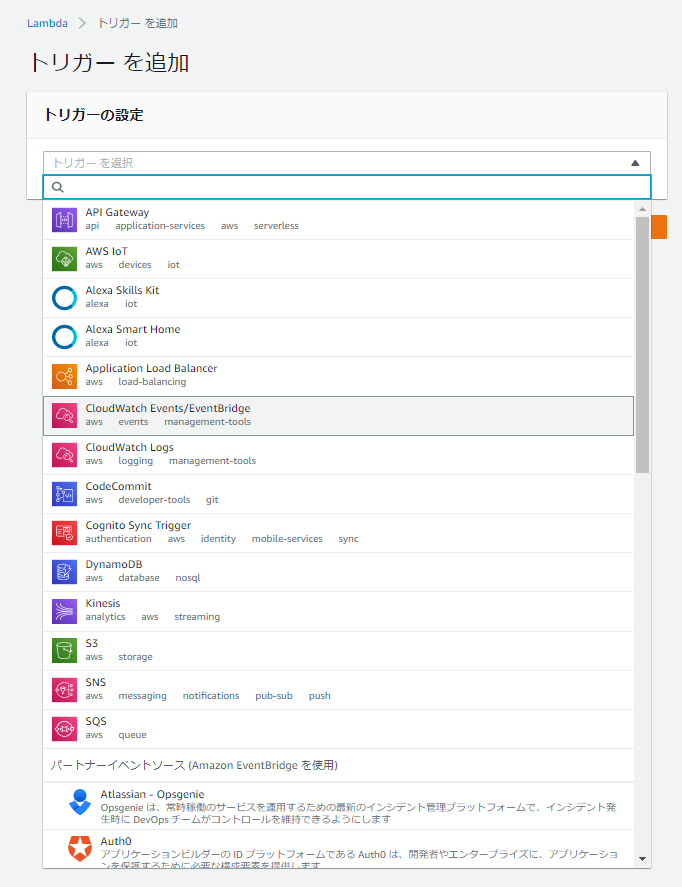The height and width of the screenshot is (887, 682).
Task: Click the API Gateway service icon
Action: [64, 219]
